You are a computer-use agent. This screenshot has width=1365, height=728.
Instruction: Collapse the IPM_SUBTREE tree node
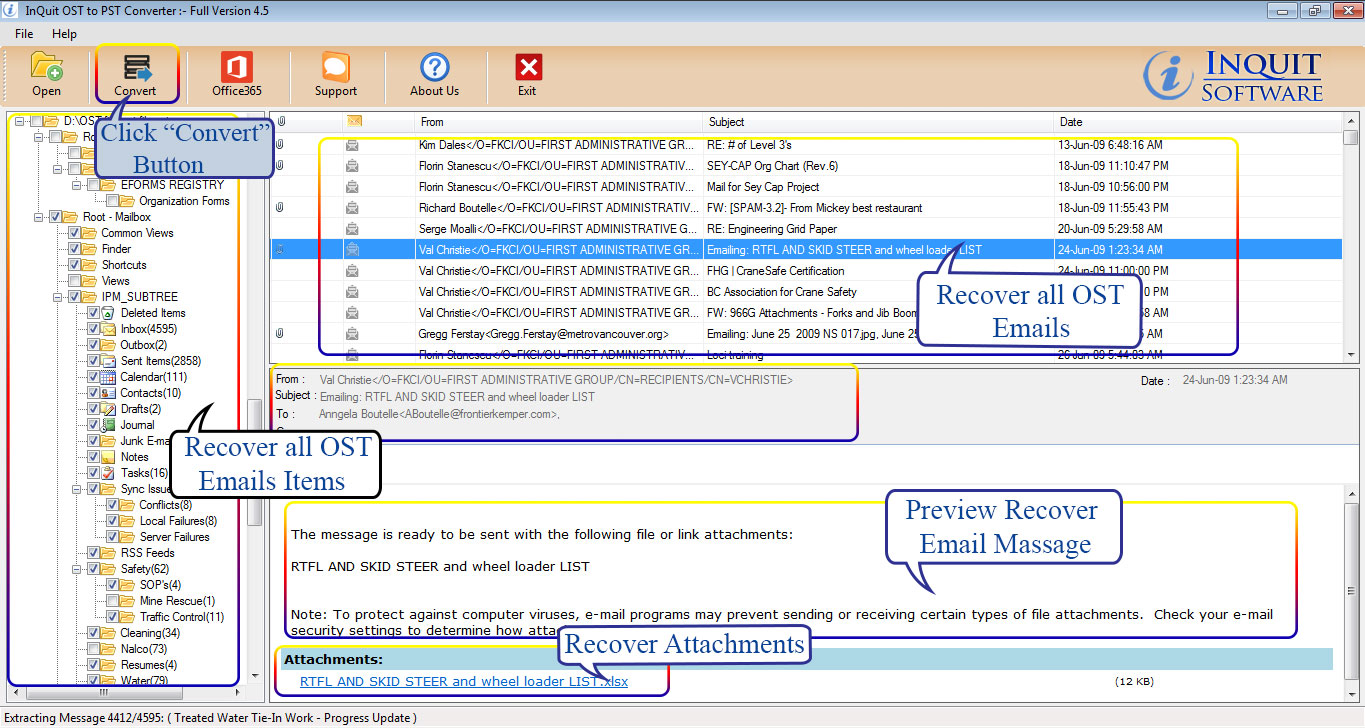(x=58, y=297)
